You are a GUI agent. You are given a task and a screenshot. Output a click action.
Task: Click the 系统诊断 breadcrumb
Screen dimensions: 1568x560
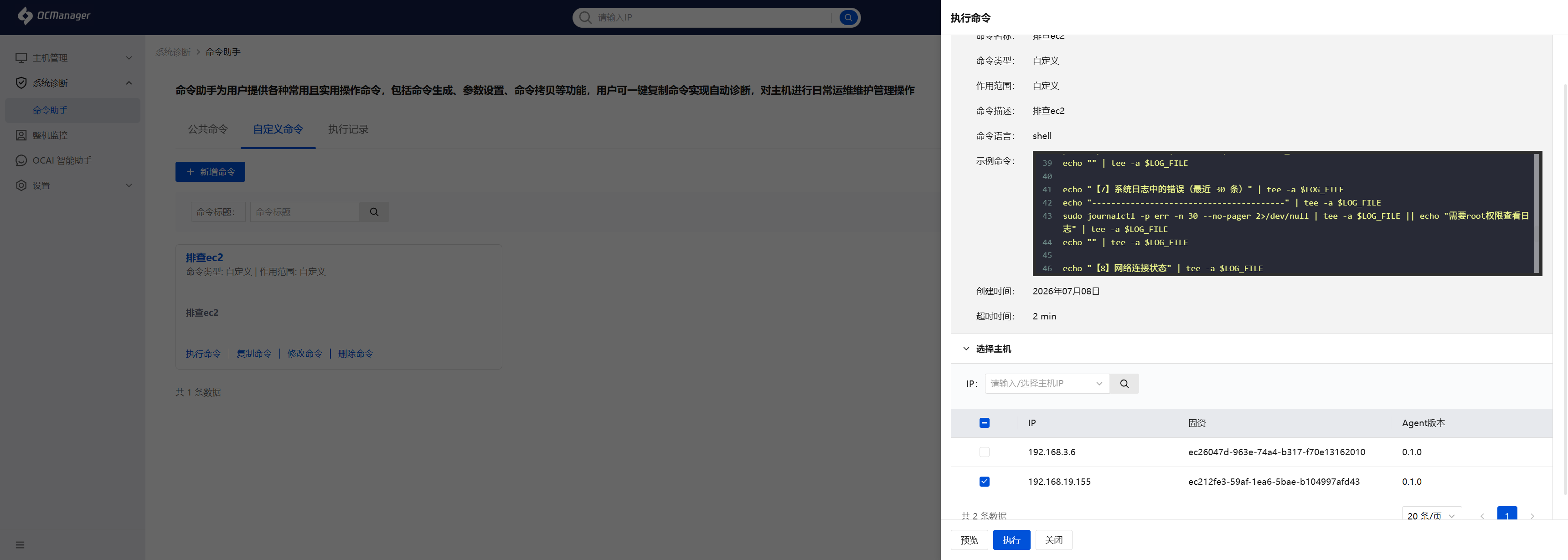pyautogui.click(x=173, y=52)
